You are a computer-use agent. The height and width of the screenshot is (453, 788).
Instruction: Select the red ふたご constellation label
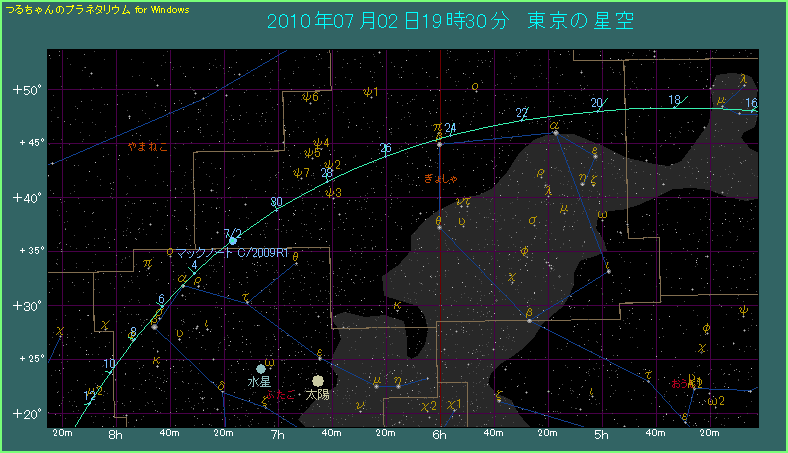click(279, 397)
